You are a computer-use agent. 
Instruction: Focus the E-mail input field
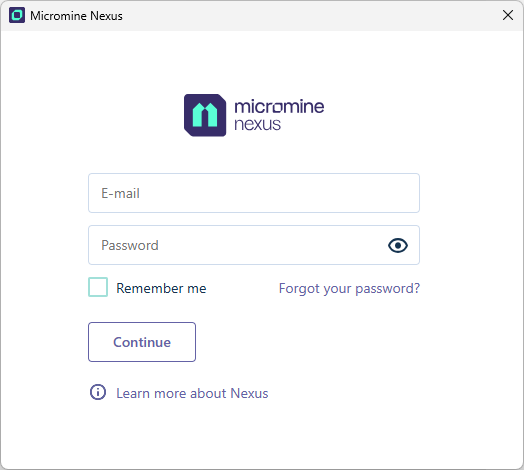pyautogui.click(x=254, y=193)
